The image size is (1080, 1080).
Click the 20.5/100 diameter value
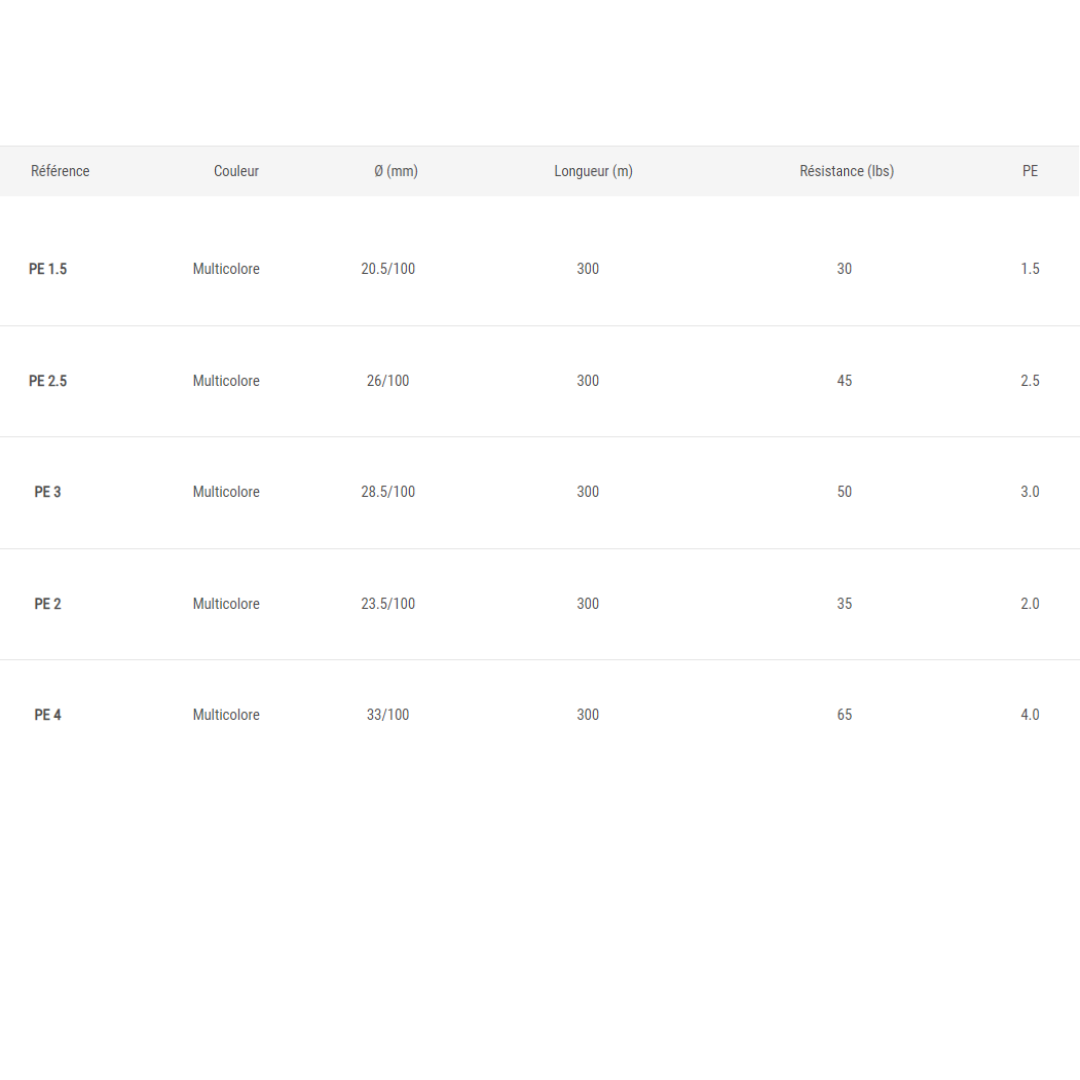coord(388,269)
